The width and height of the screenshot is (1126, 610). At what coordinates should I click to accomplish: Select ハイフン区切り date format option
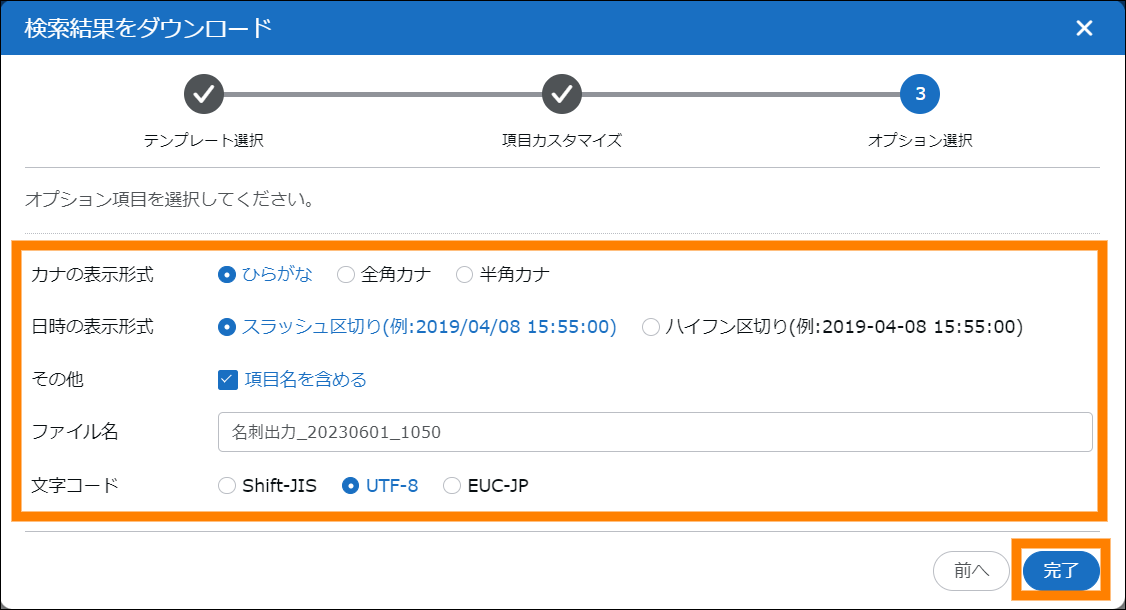651,327
